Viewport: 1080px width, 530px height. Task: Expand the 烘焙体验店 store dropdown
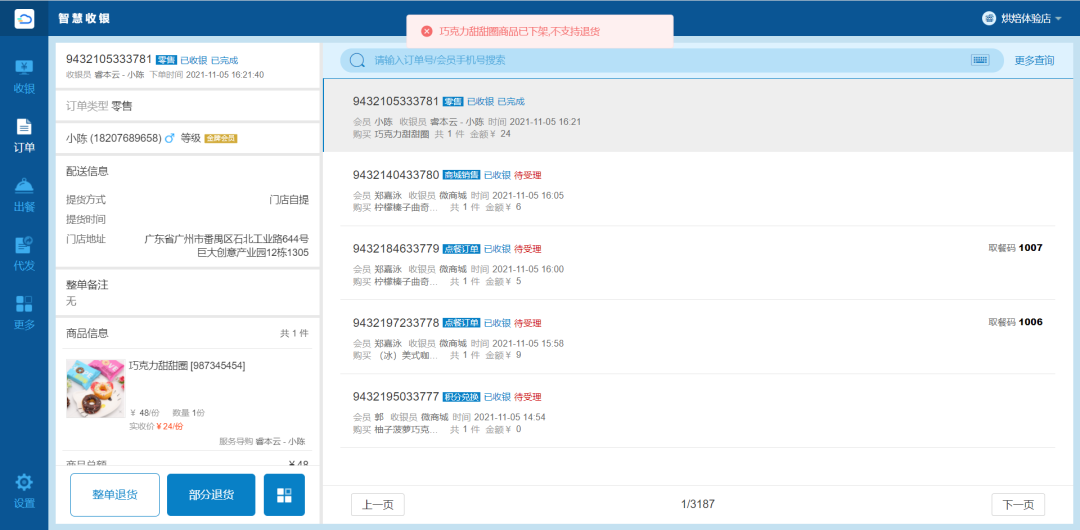[1022, 19]
